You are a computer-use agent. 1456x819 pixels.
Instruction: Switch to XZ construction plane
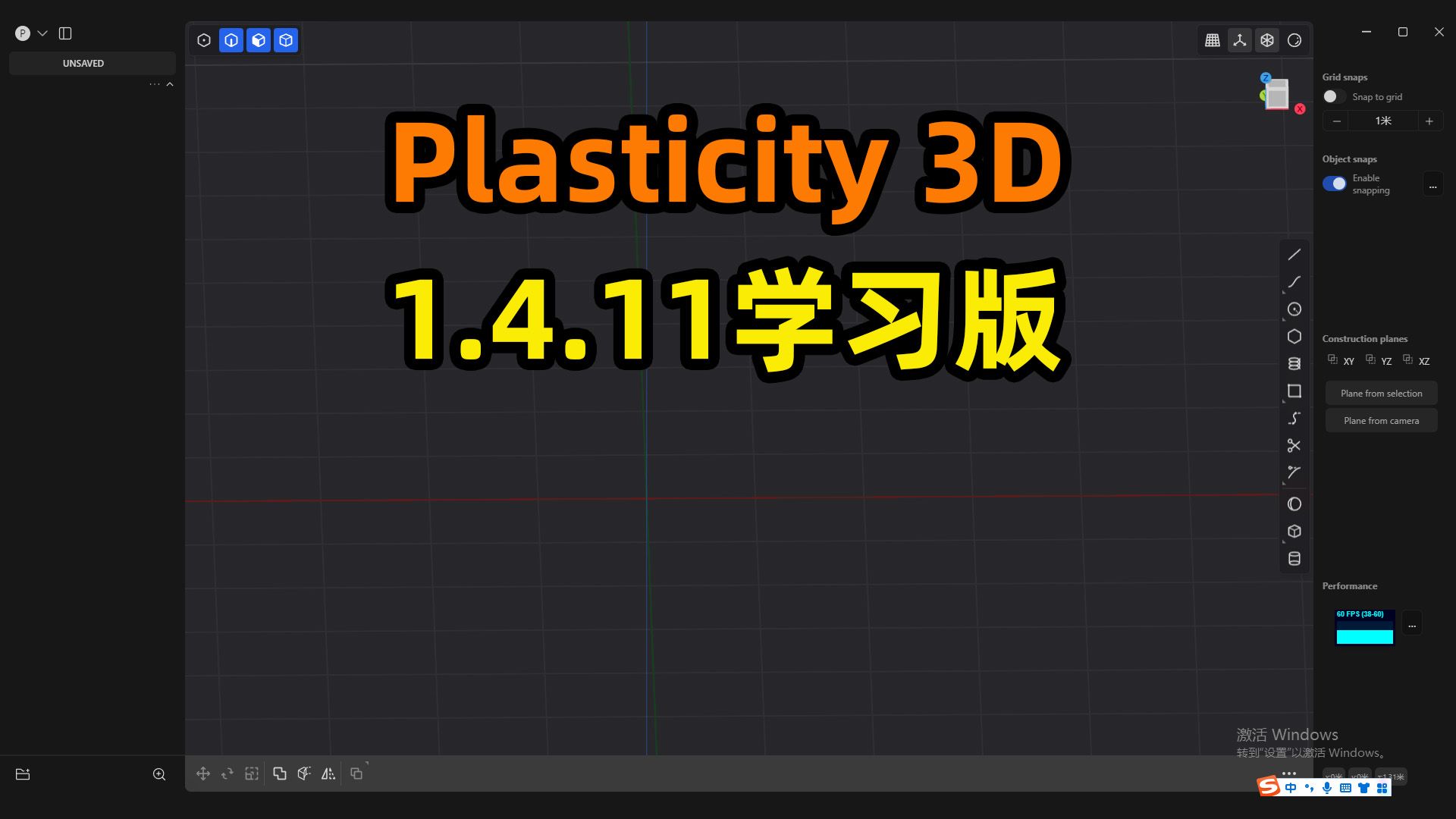point(1419,360)
